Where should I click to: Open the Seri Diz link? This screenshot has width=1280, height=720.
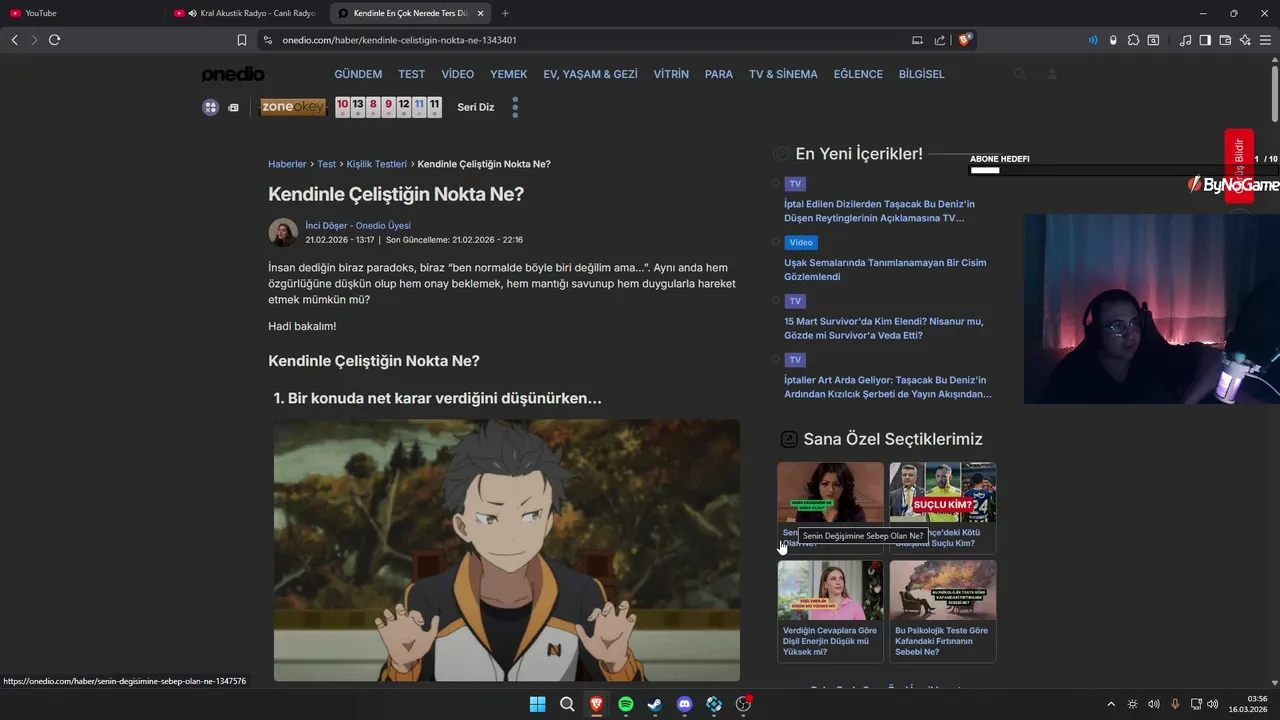[476, 107]
